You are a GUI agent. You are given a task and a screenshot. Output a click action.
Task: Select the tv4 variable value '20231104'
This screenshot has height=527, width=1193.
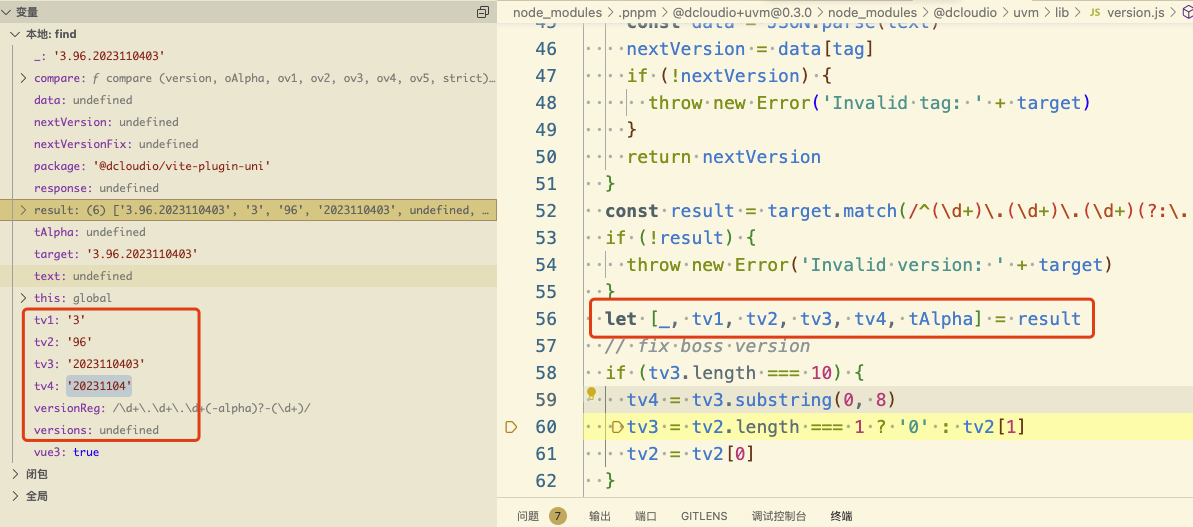click(100, 386)
